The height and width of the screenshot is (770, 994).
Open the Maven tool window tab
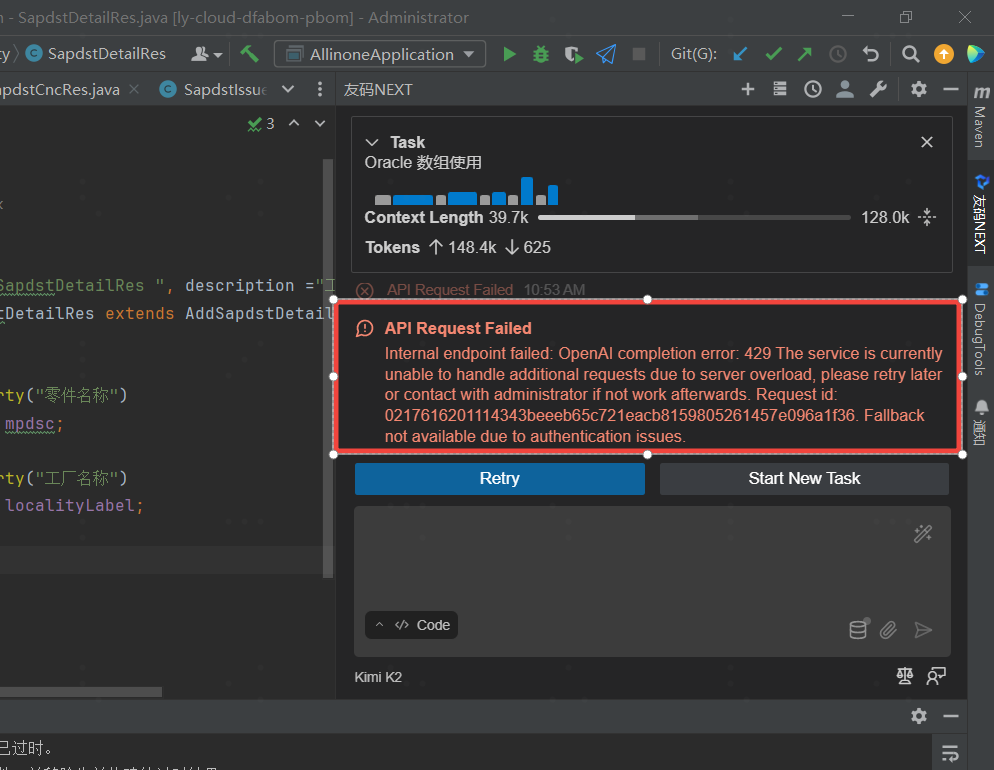click(x=980, y=118)
